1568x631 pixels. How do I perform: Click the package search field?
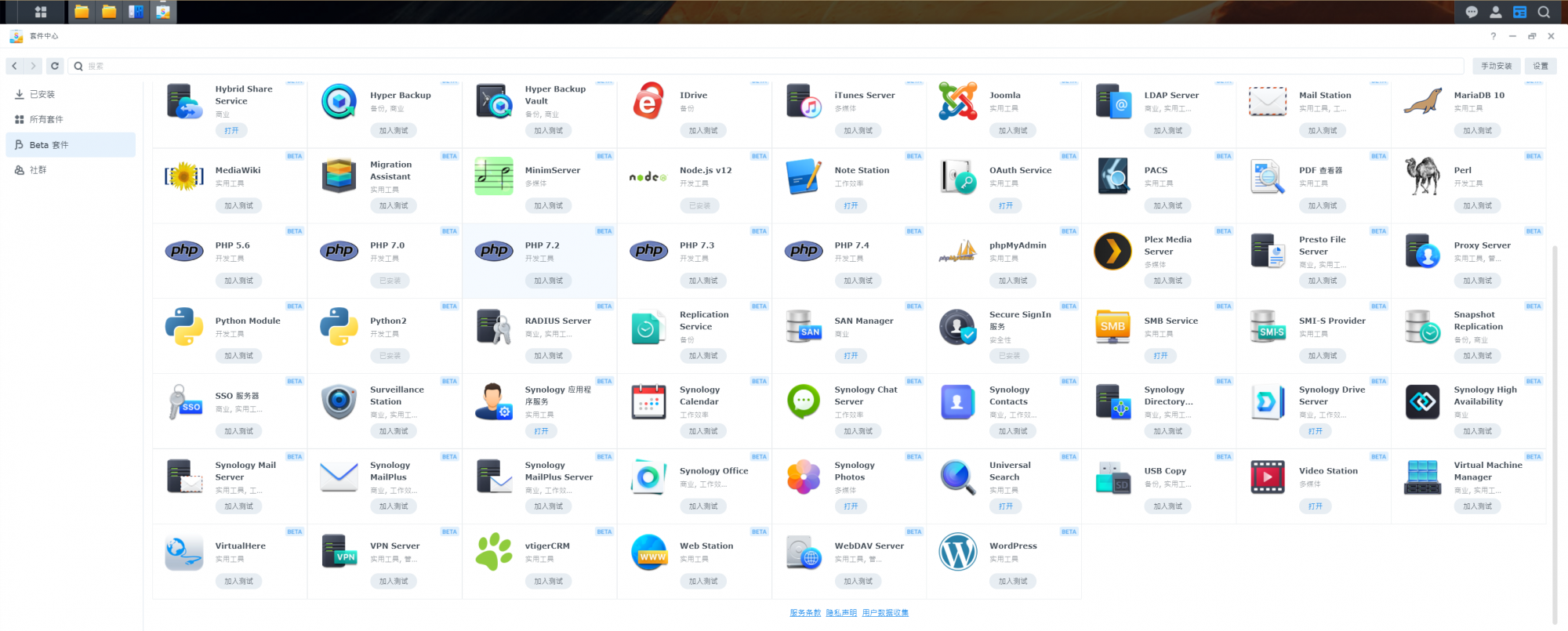click(766, 66)
